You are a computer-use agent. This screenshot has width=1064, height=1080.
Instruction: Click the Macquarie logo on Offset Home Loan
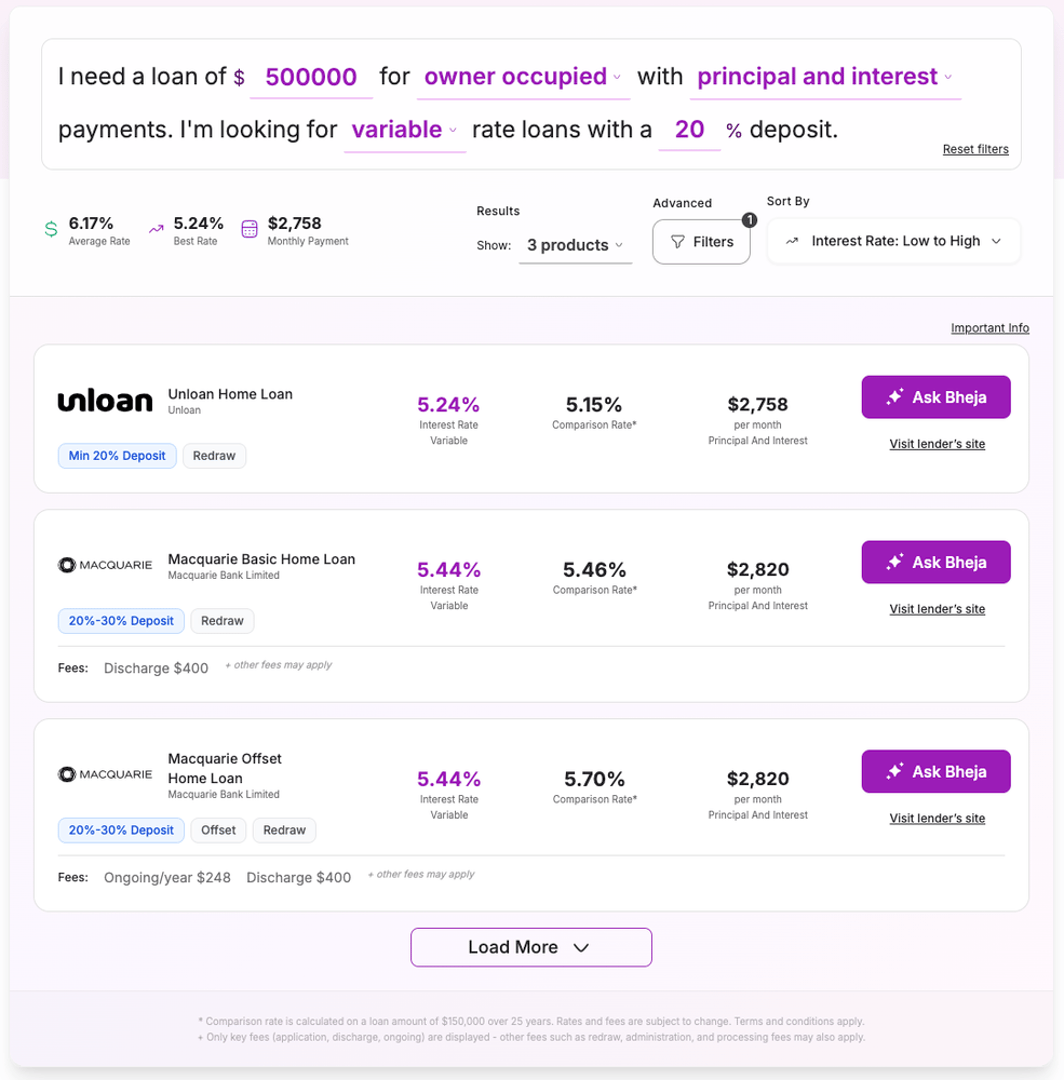pyautogui.click(x=105, y=774)
